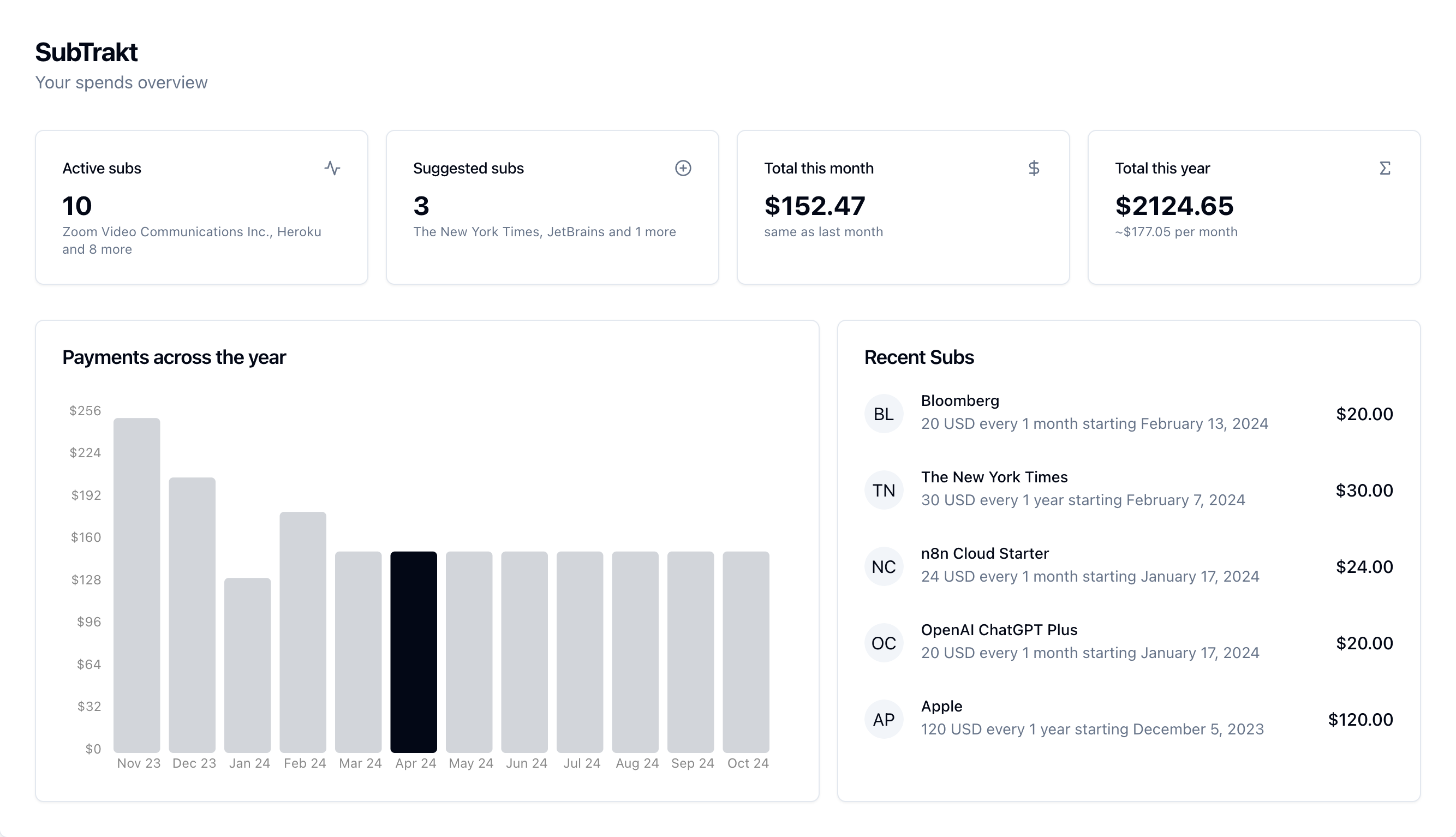
Task: Click the Bloomberg subscription name
Action: pos(960,401)
